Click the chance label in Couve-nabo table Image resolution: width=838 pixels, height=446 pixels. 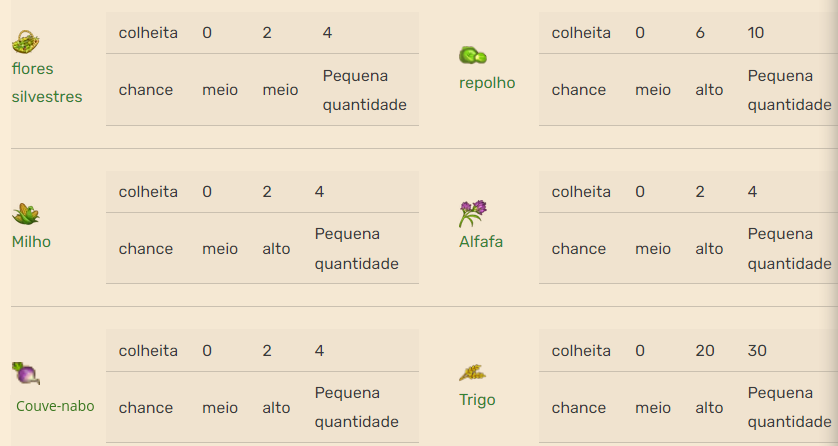click(x=145, y=408)
